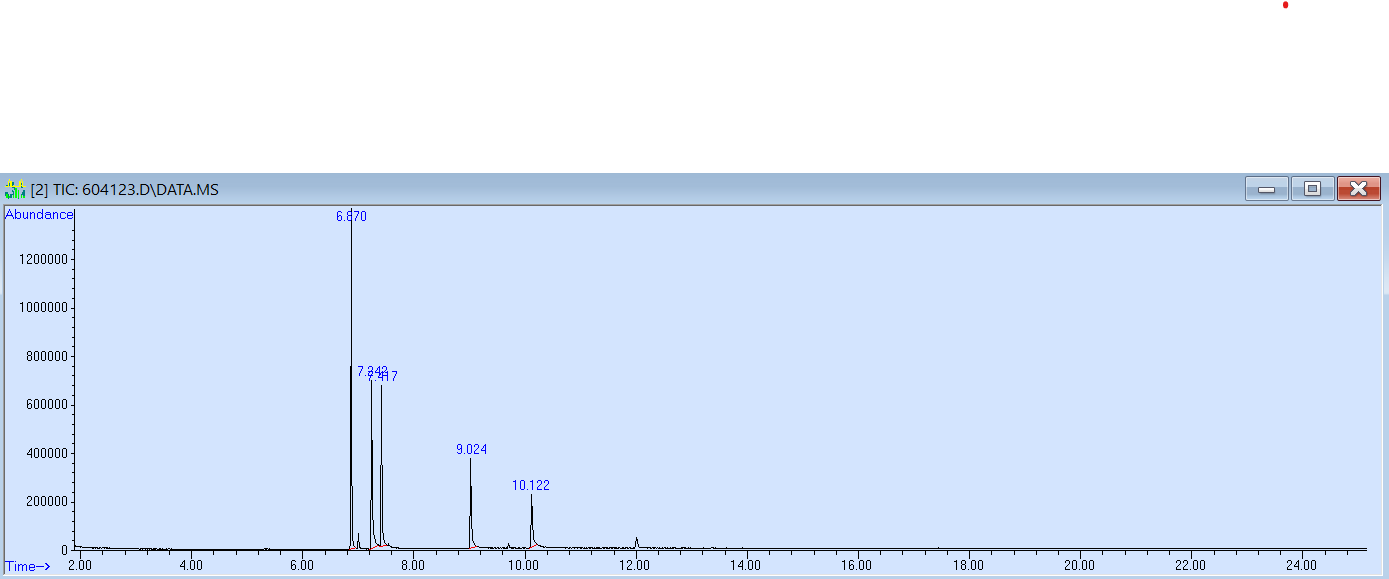Click the red dot in the black area

[1285, 5]
